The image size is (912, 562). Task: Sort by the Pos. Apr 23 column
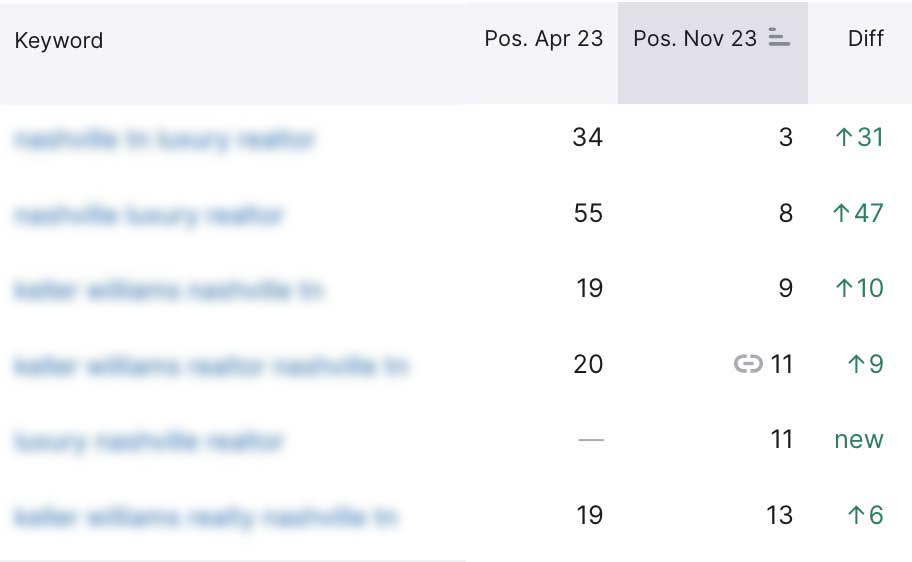tap(543, 39)
